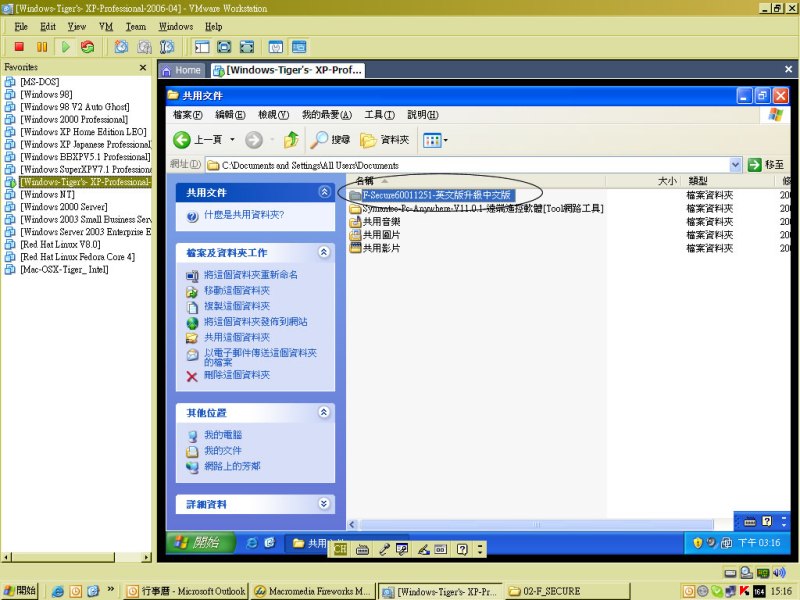Viewport: 800px width, 600px height.
Task: Select [Windows NT] in Favorites
Action: click(47, 194)
